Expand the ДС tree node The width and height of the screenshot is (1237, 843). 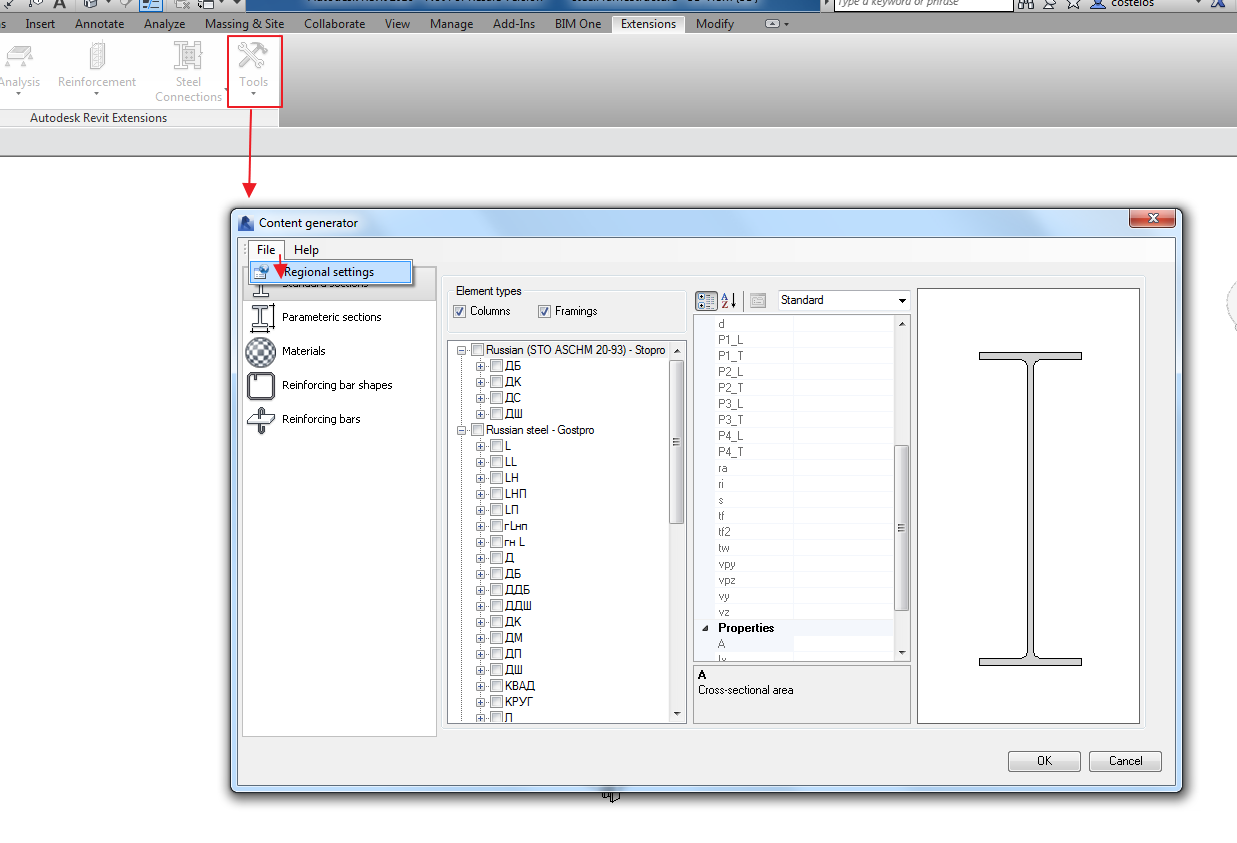tap(480, 398)
